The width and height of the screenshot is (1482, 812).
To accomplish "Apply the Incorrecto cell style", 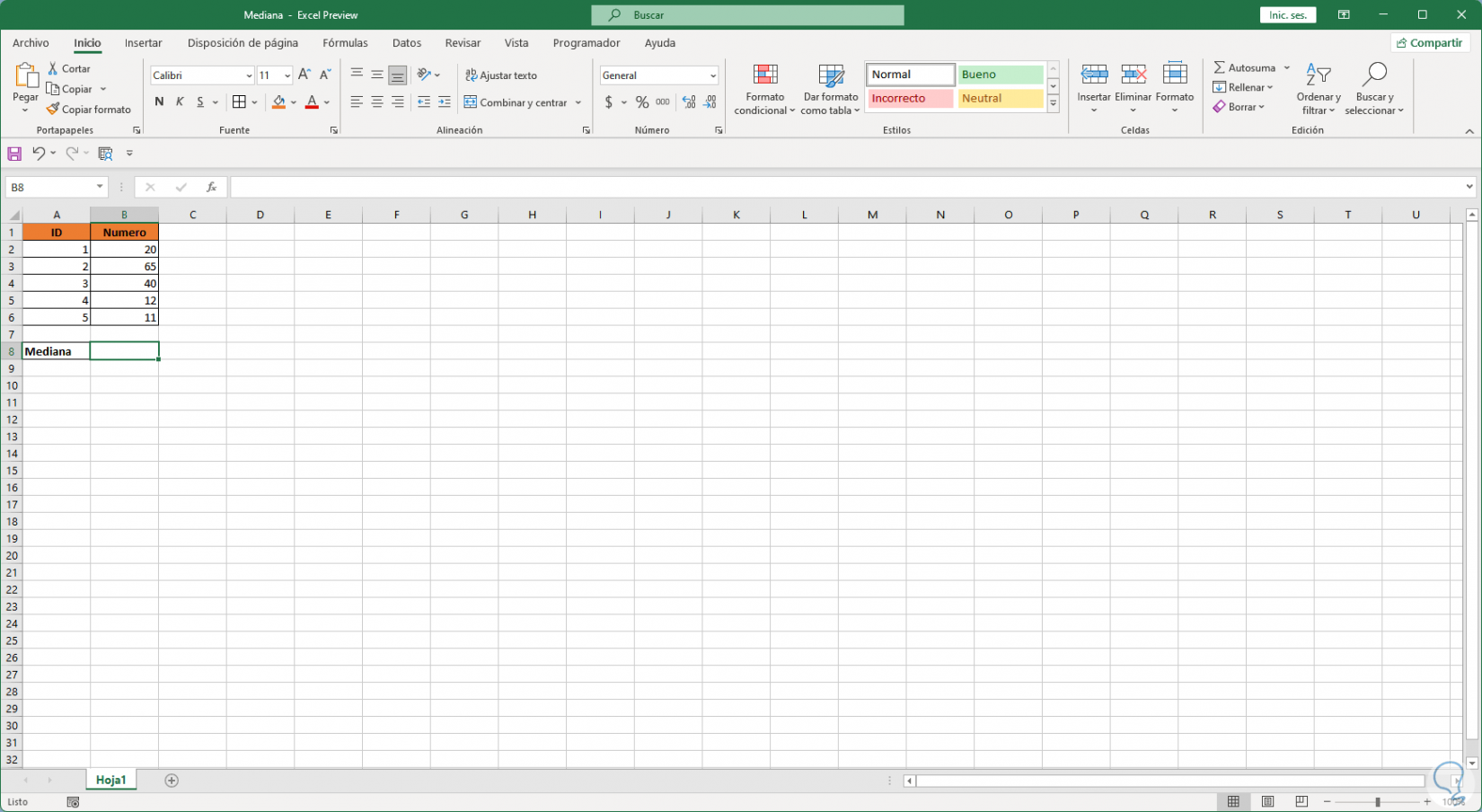I will click(x=910, y=98).
